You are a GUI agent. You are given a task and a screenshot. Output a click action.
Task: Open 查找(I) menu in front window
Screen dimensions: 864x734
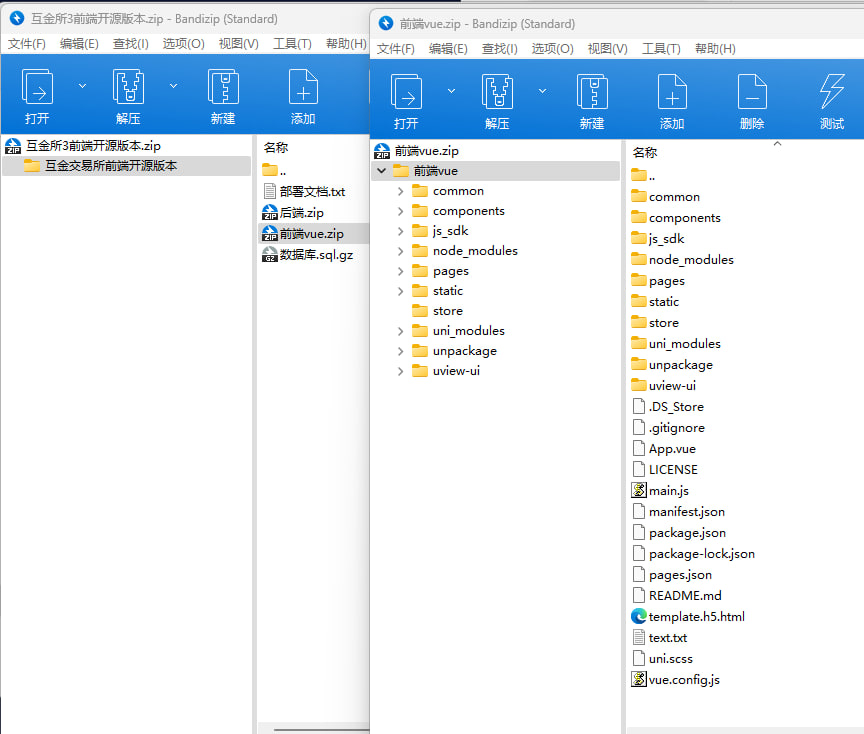499,48
